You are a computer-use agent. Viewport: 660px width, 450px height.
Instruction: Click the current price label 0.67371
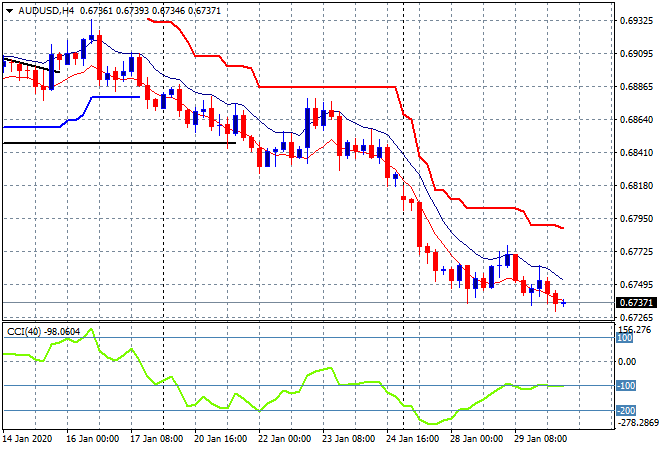click(x=636, y=303)
